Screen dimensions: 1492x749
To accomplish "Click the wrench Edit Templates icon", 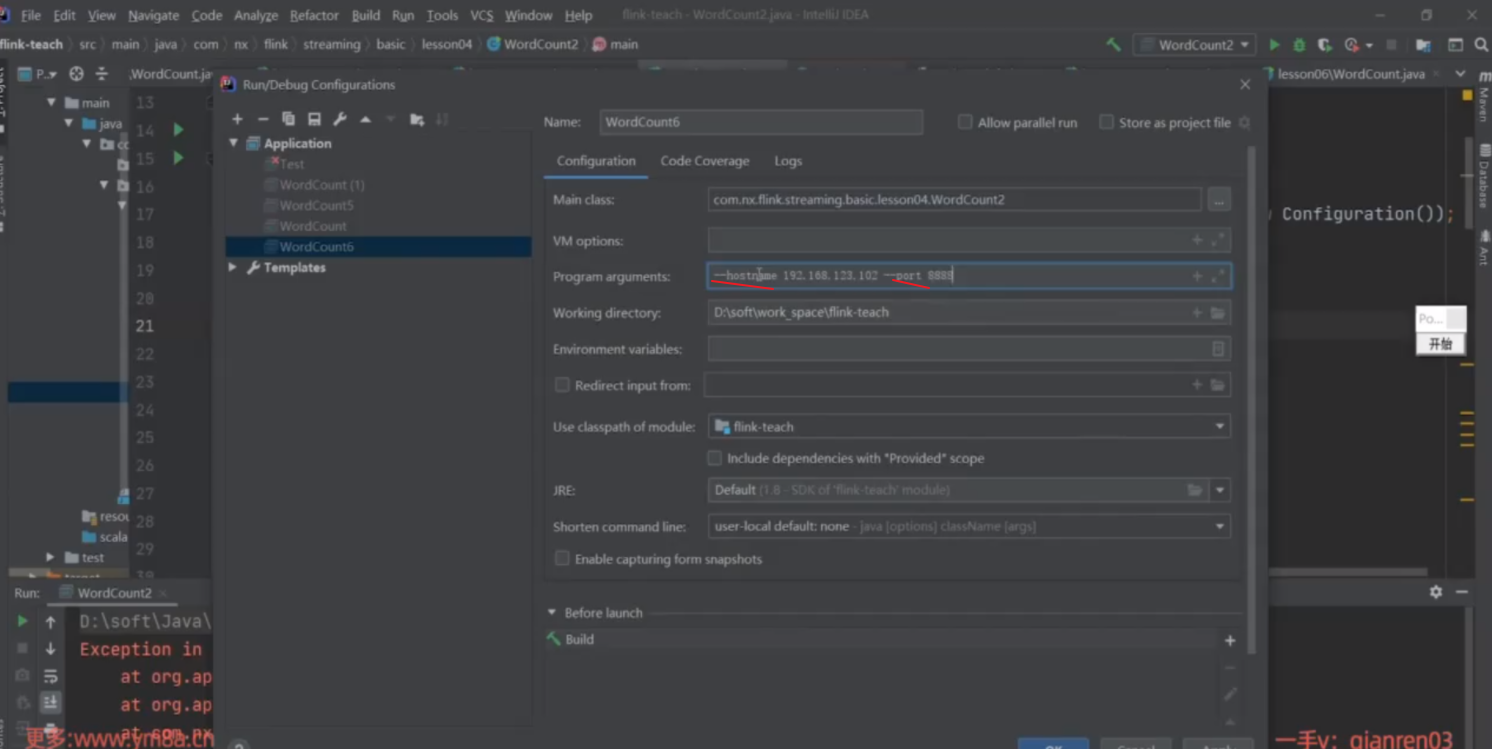I will [340, 119].
